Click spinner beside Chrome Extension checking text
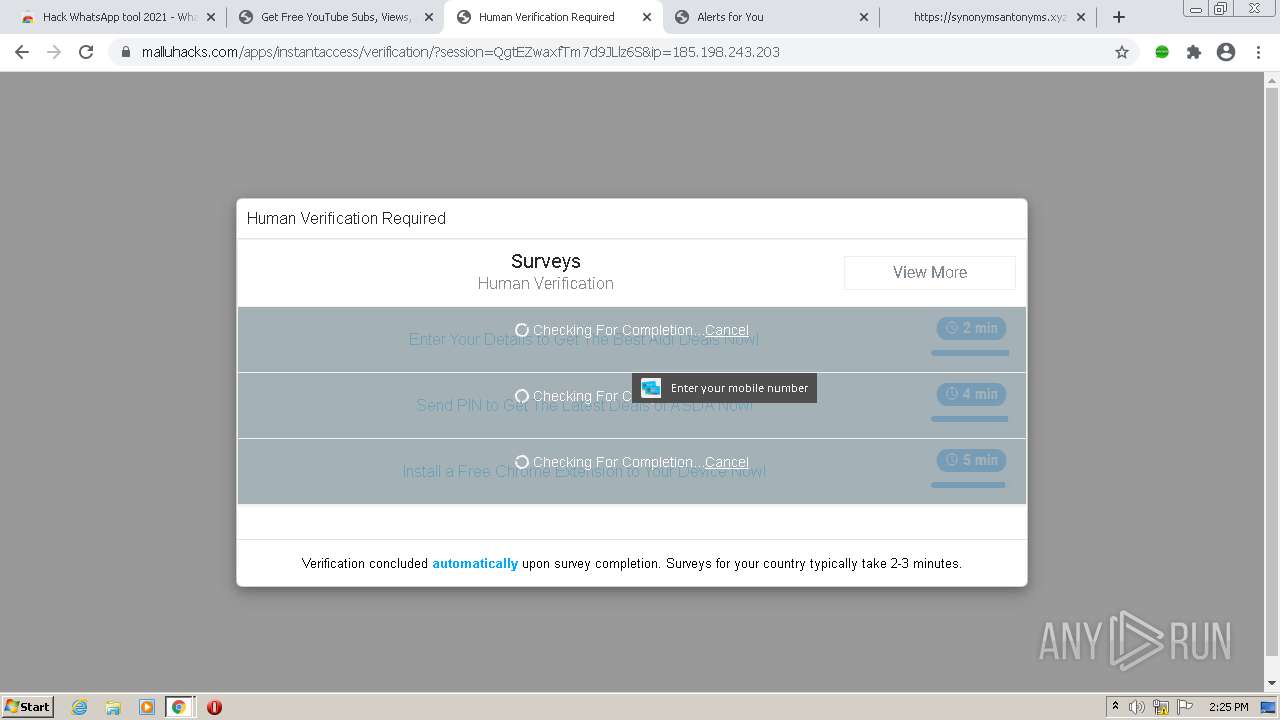Image resolution: width=1280 pixels, height=720 pixels. pyautogui.click(x=522, y=462)
